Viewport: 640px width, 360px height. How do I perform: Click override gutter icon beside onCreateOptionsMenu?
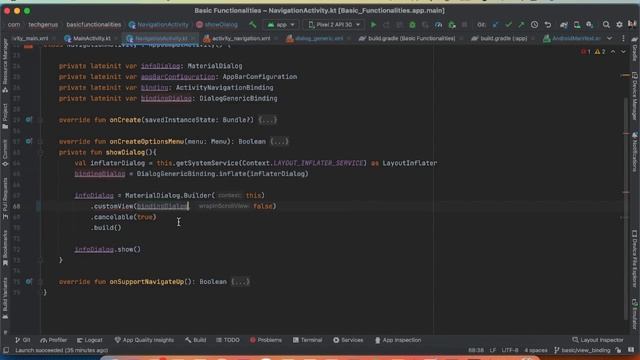point(29,141)
